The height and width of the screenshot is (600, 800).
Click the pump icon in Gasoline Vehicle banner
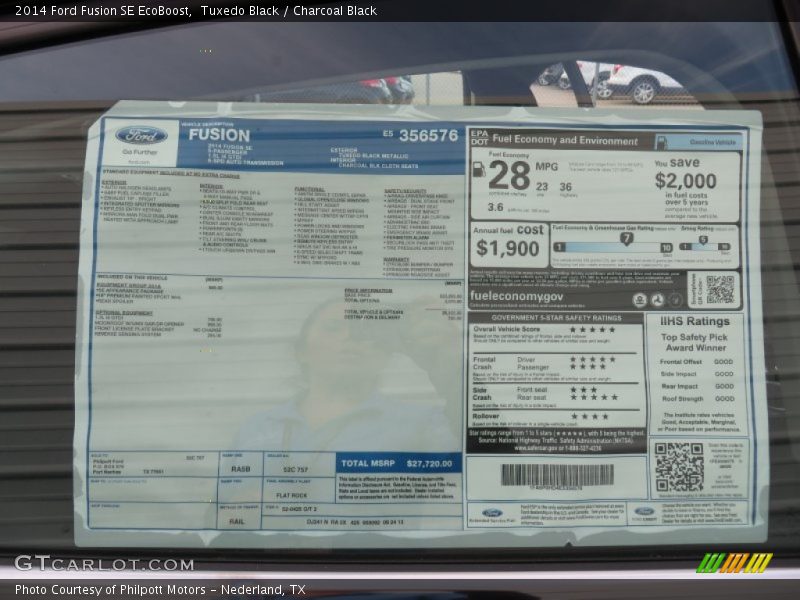point(661,141)
